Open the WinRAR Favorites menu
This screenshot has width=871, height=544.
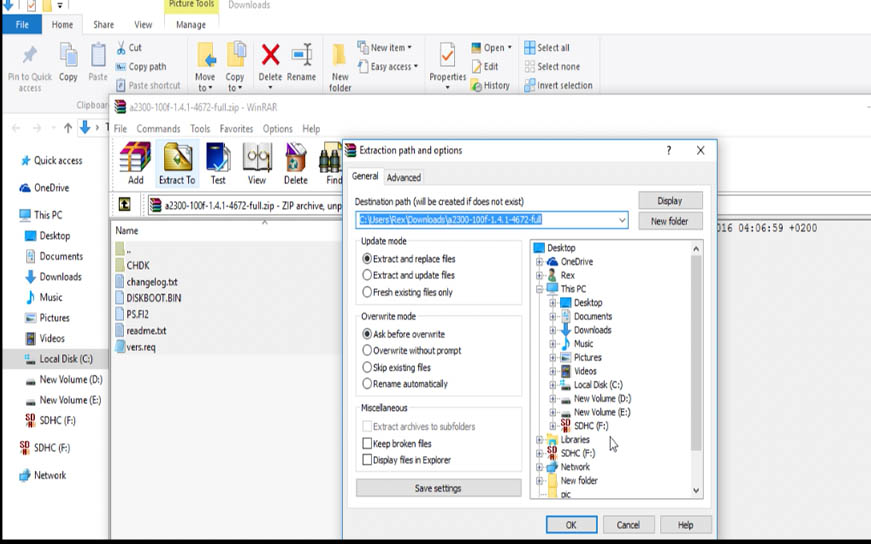coord(236,129)
